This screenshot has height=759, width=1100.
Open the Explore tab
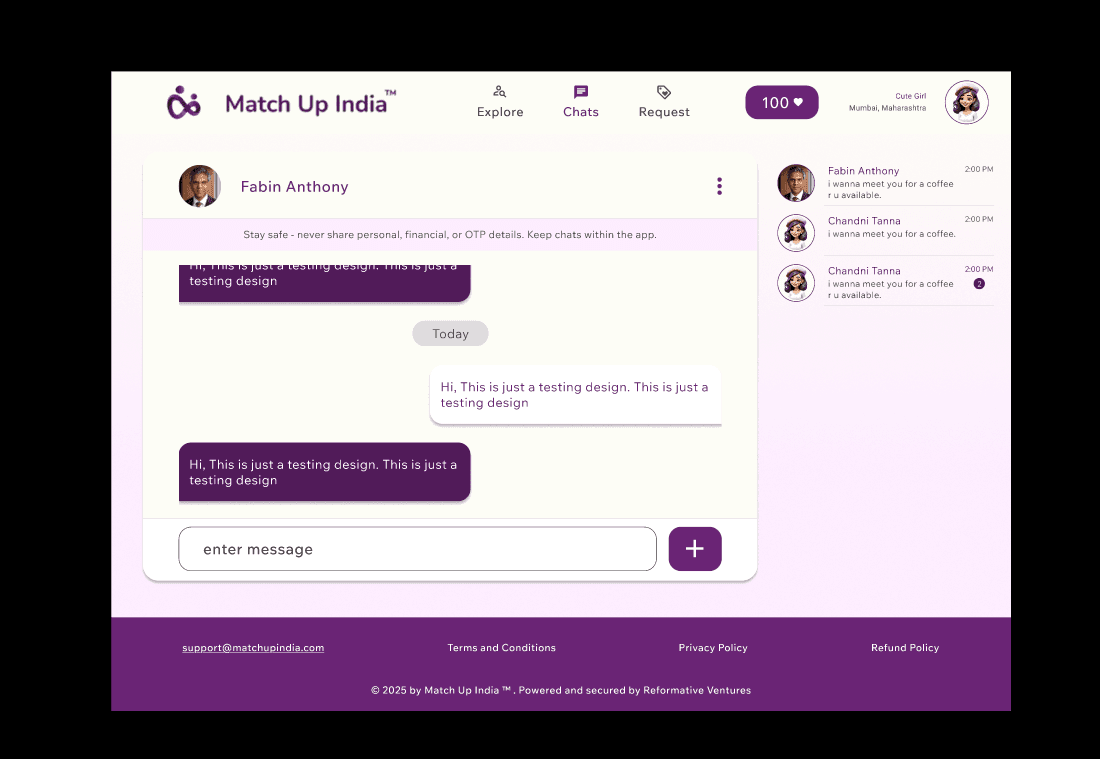500,102
